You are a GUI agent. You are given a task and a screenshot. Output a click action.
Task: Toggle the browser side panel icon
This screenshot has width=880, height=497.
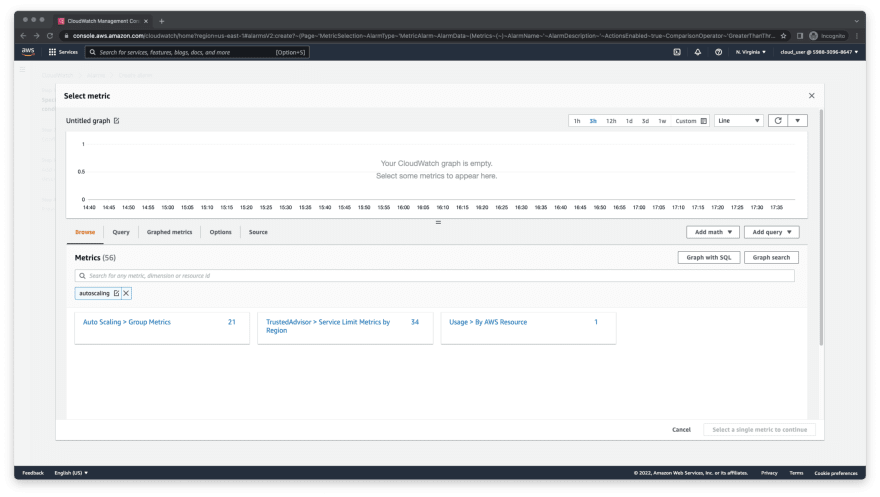tap(800, 36)
